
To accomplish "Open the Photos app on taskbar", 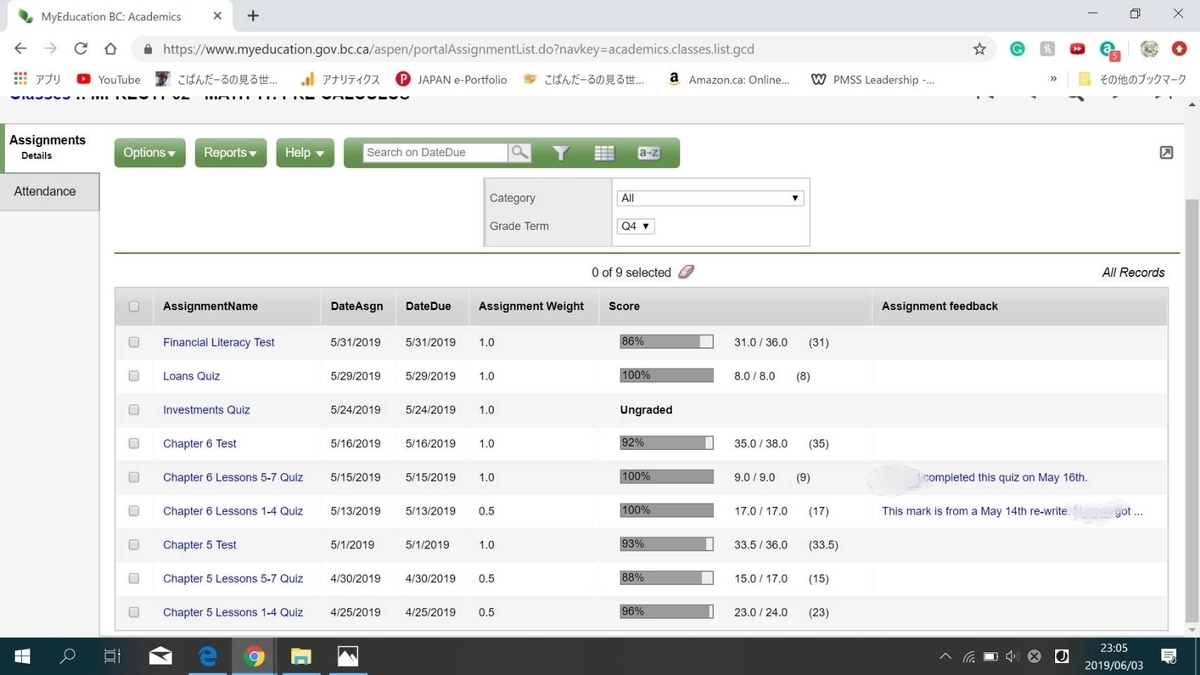I will pos(347,656).
